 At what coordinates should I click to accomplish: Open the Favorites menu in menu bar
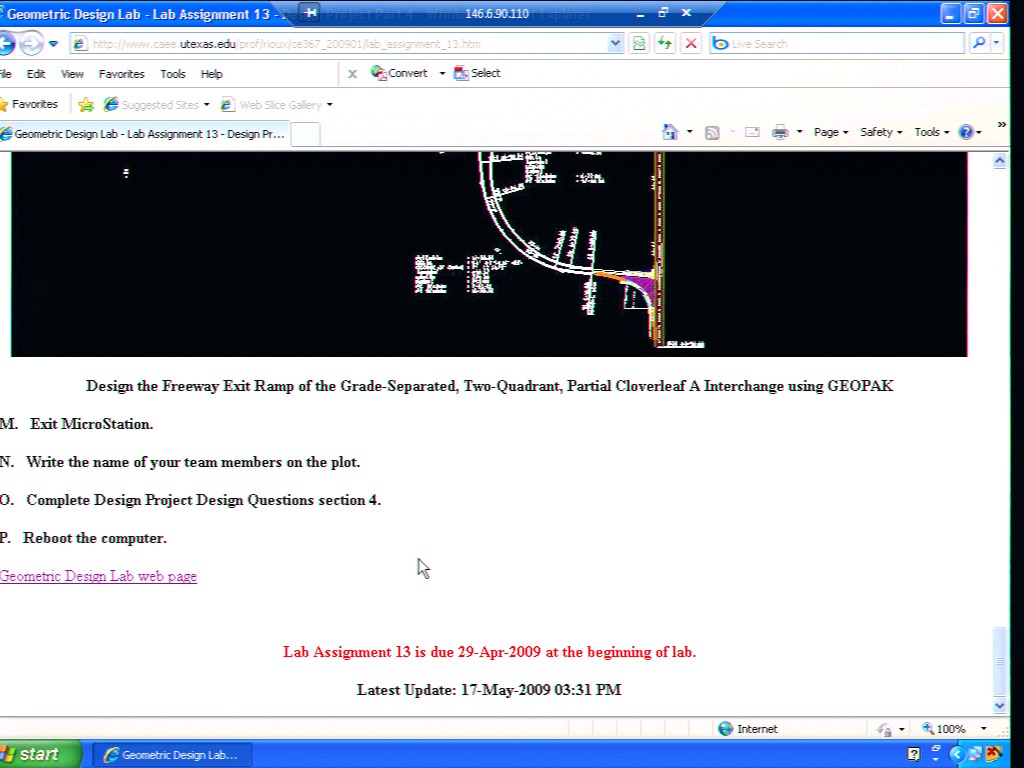(x=121, y=74)
